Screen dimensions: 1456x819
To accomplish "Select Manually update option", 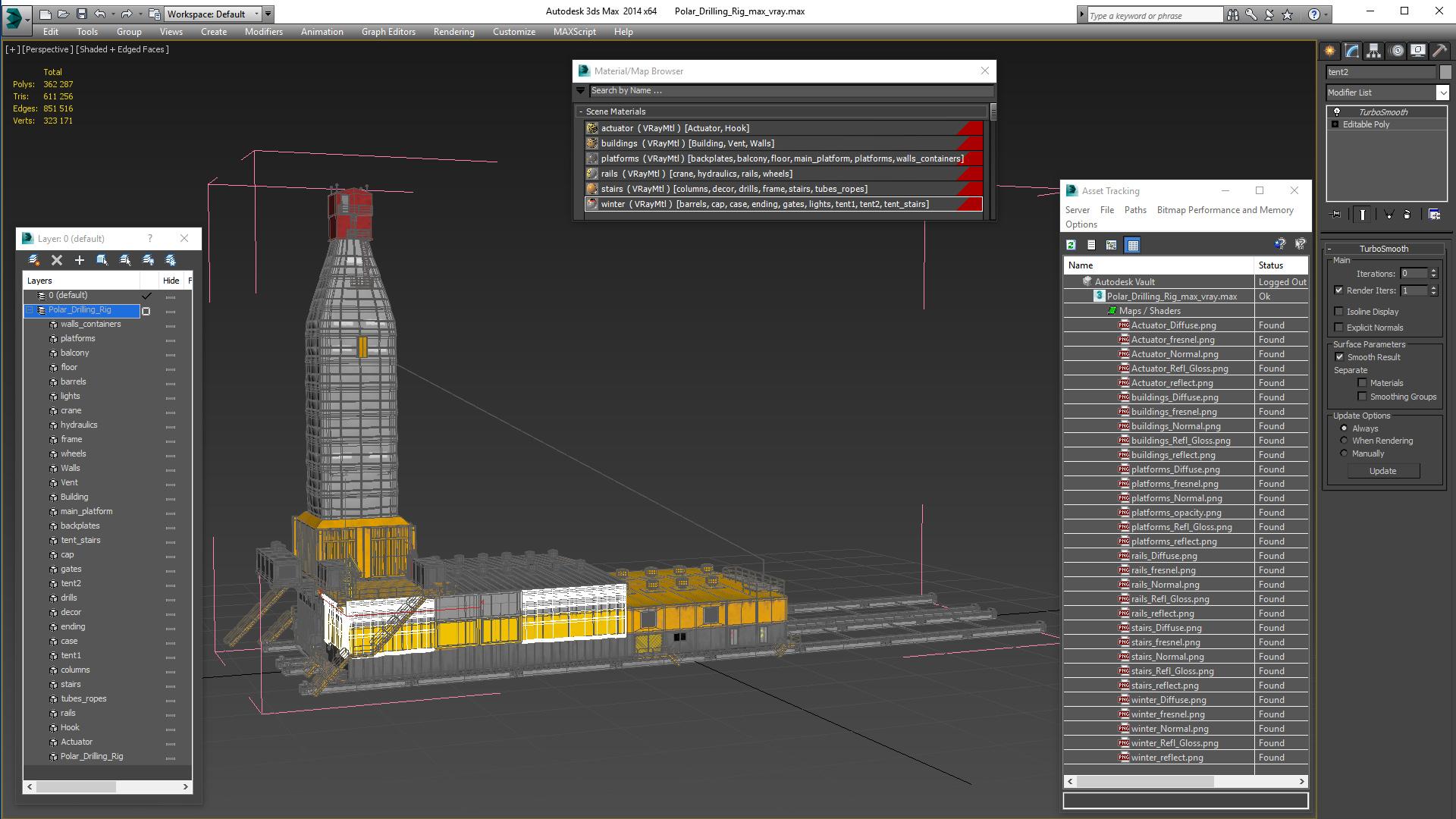I will [1344, 453].
